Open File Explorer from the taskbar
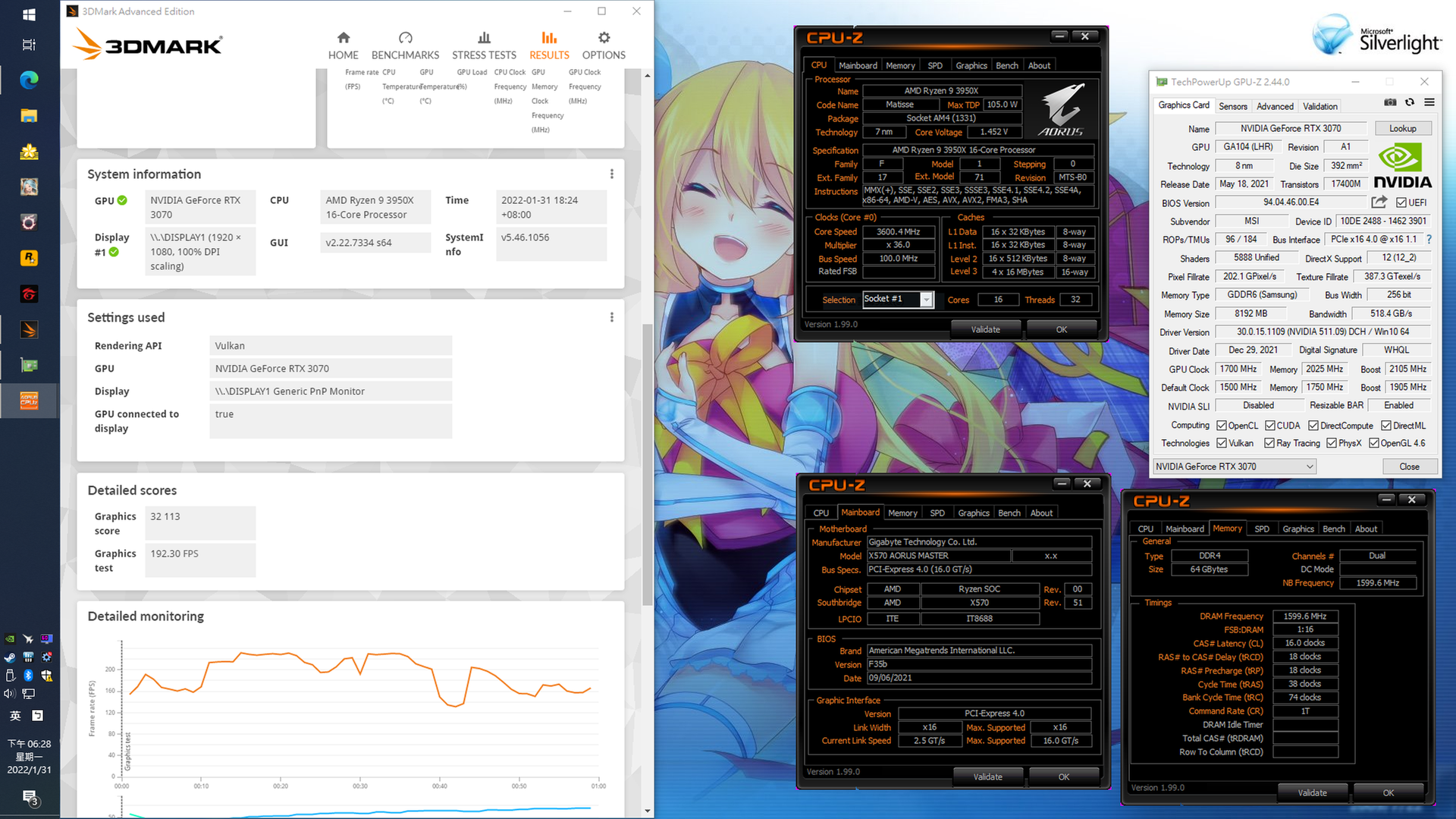This screenshot has width=1456, height=819. coord(29,115)
